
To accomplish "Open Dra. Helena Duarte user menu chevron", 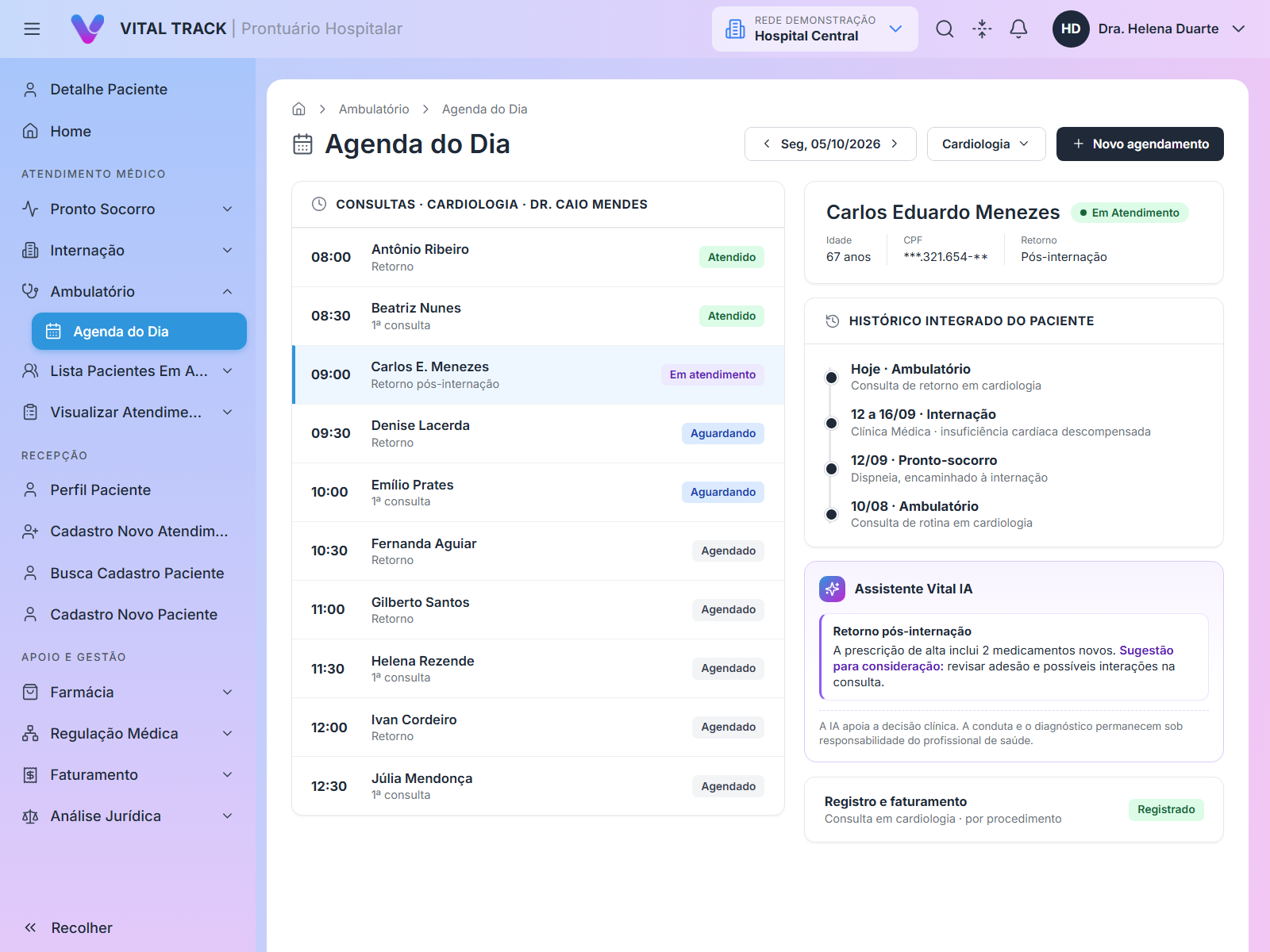I will (x=1238, y=29).
